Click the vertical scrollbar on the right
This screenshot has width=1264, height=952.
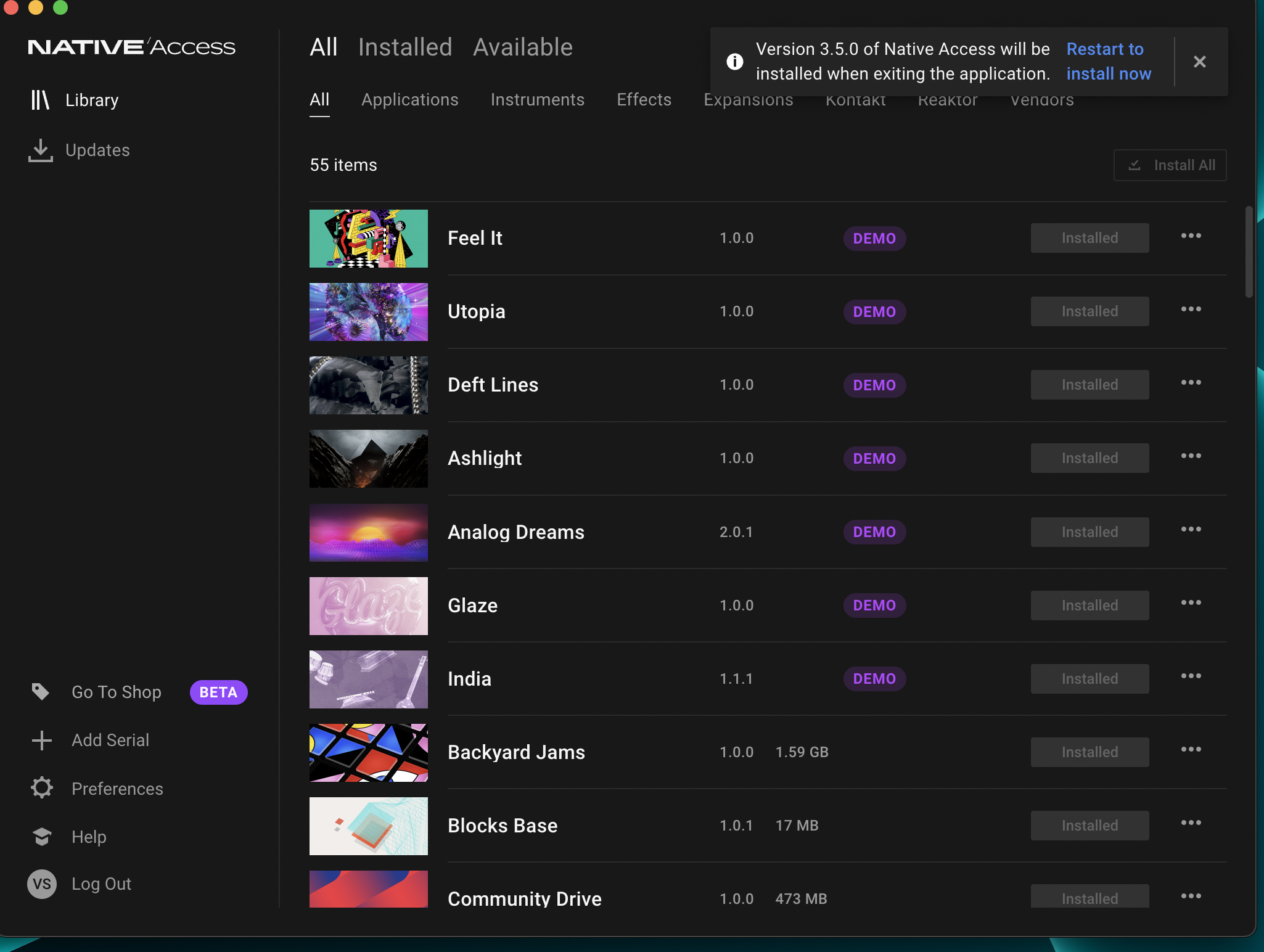(x=1249, y=253)
